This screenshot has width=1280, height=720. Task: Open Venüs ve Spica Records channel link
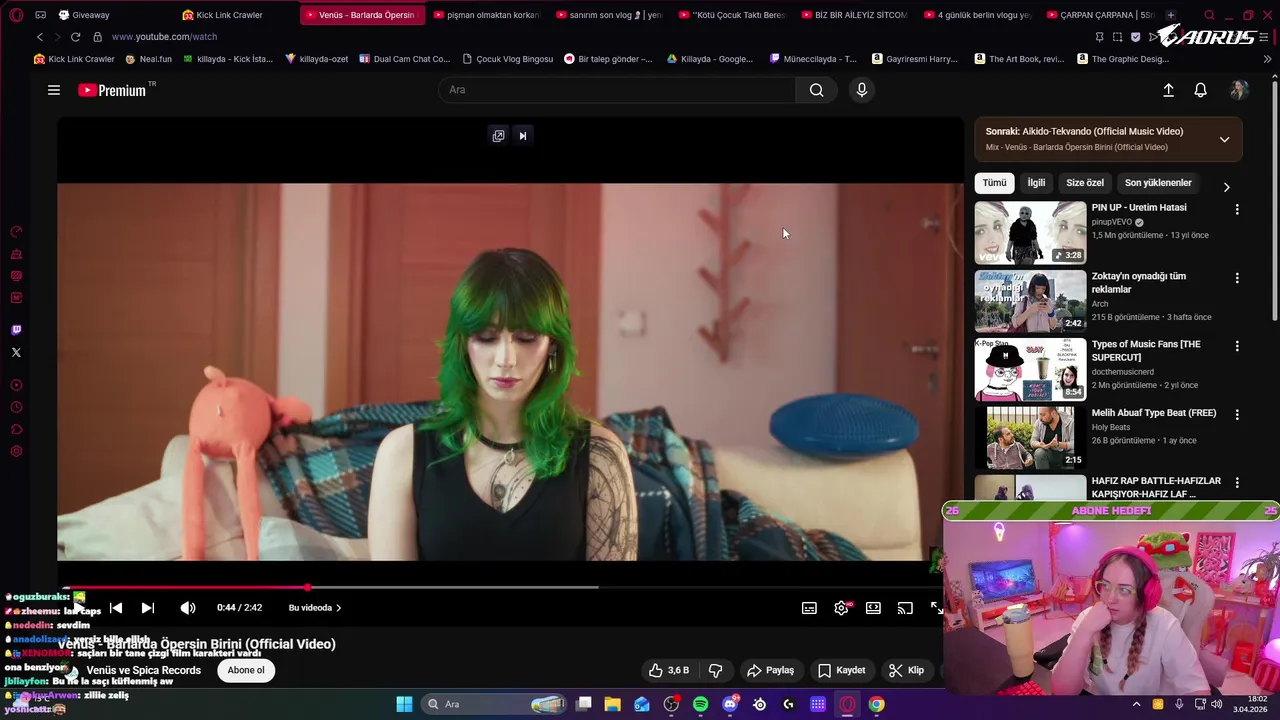point(143,670)
